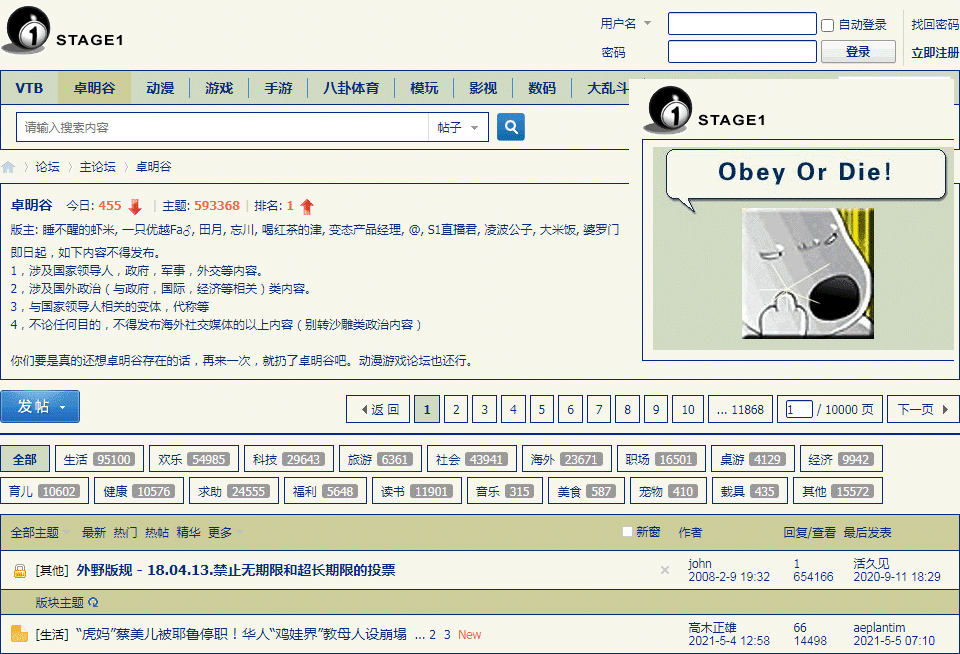960x654 pixels.
Task: Dismiss pinned thread with gray X icon
Action: click(x=665, y=570)
